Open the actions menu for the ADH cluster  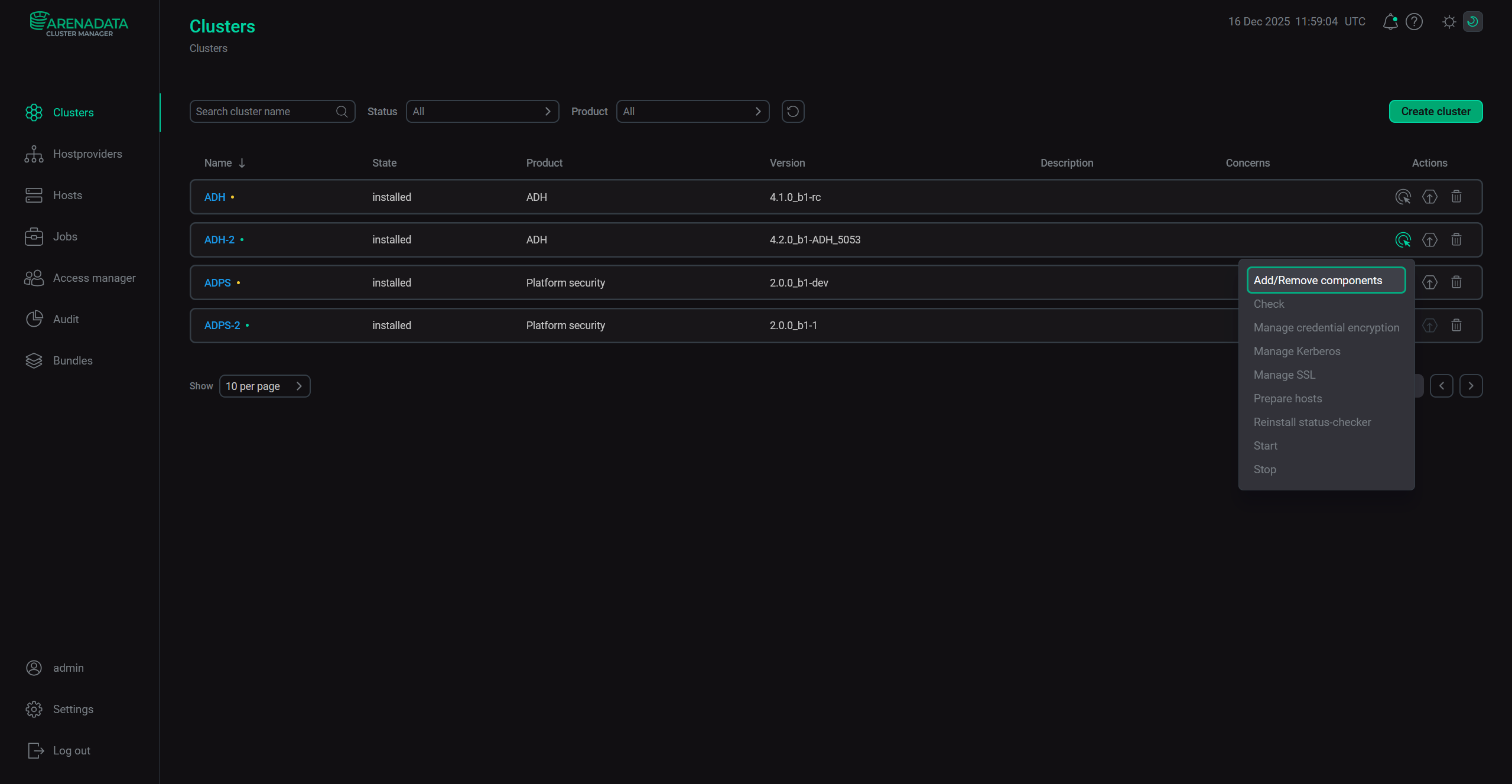[x=1403, y=197]
